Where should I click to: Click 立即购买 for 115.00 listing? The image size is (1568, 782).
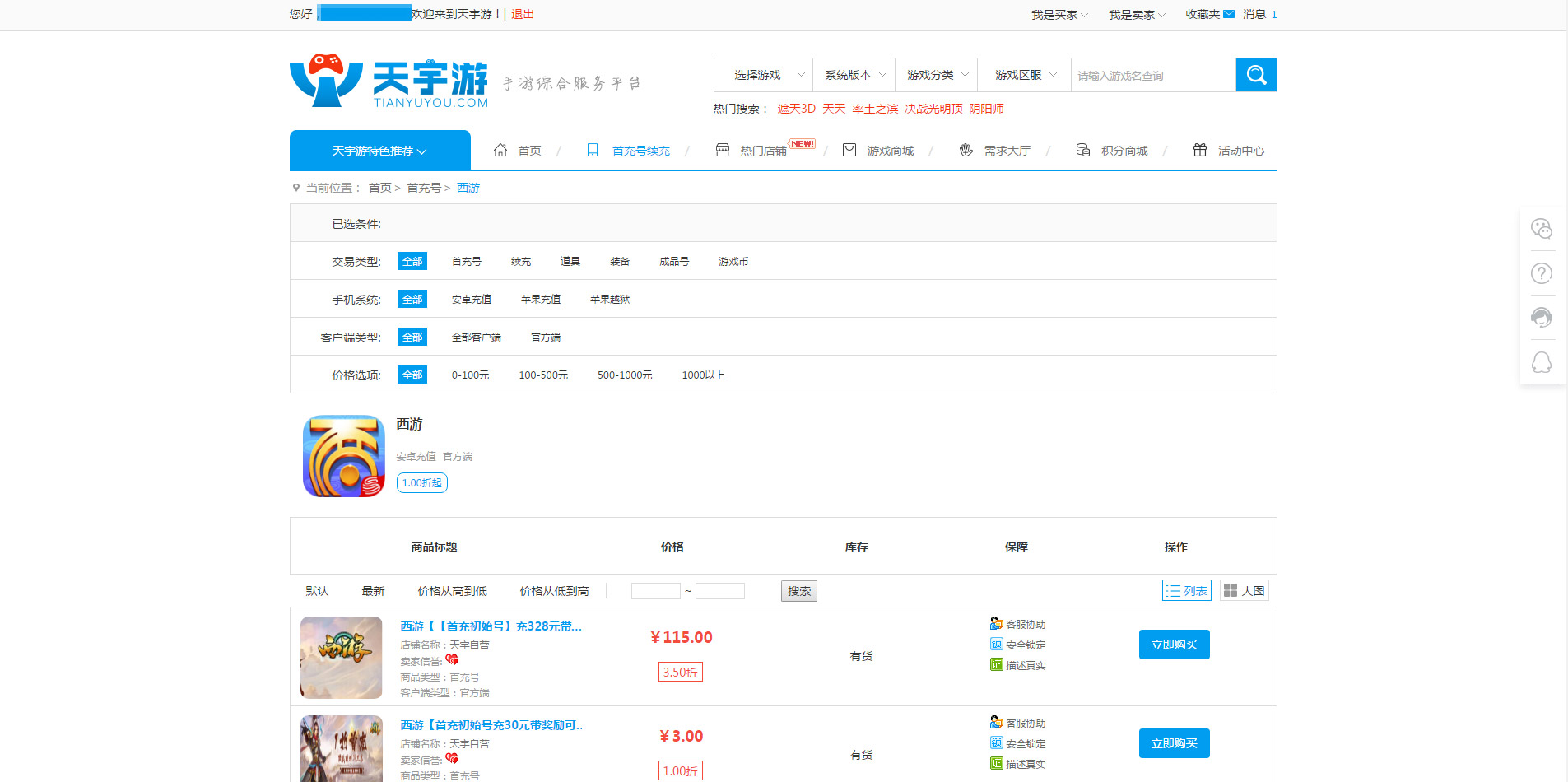[1175, 645]
